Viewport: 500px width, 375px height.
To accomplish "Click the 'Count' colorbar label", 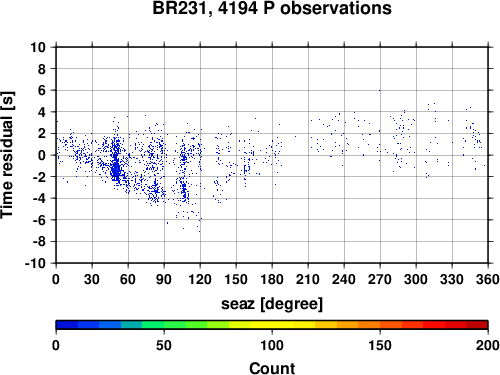I will tap(272, 368).
